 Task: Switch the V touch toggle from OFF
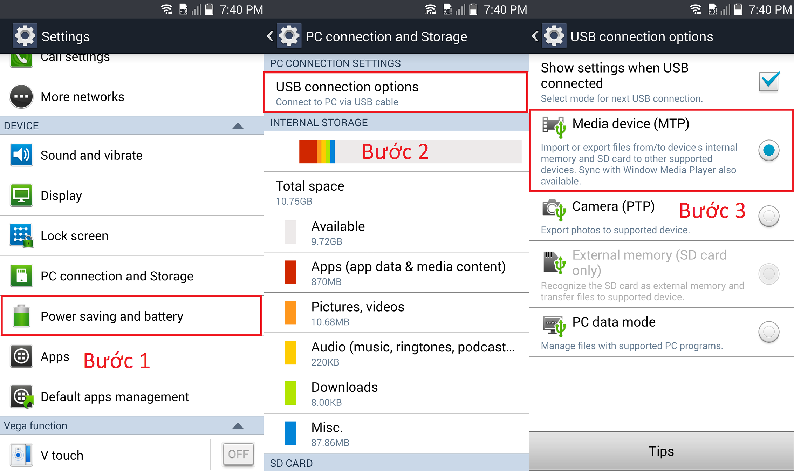click(x=238, y=455)
